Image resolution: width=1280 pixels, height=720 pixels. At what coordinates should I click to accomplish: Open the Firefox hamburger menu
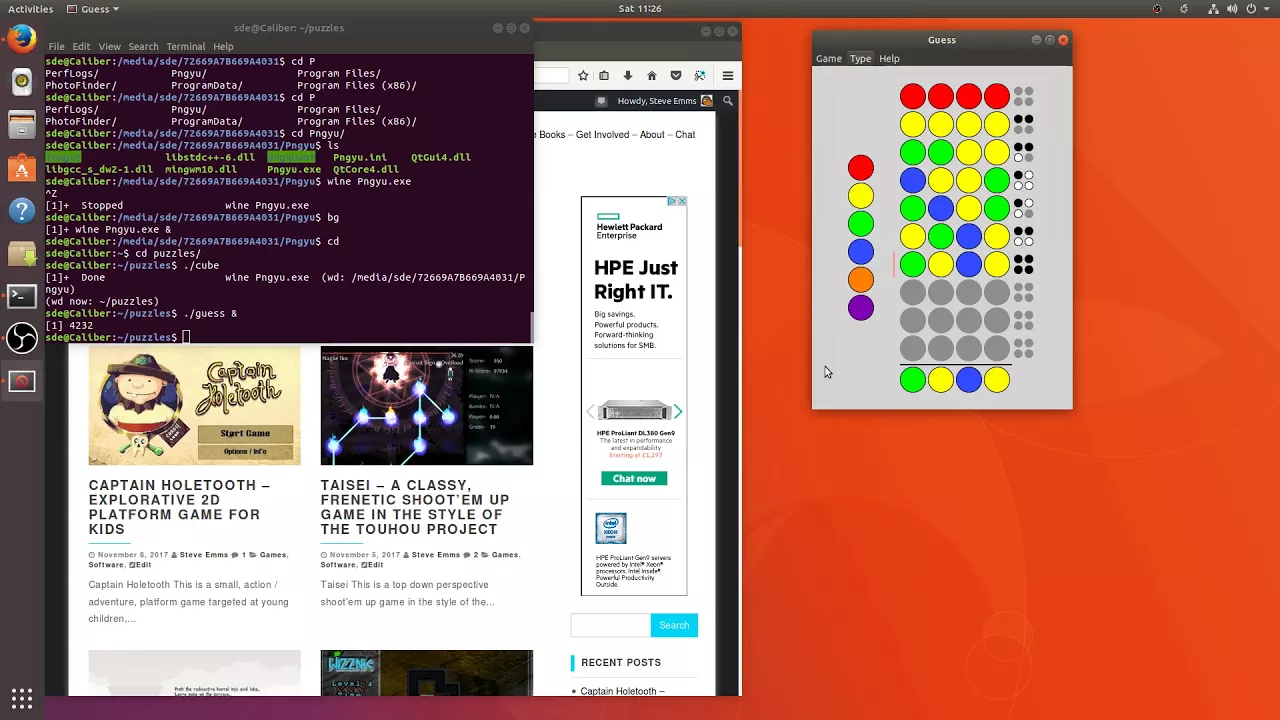pos(728,75)
